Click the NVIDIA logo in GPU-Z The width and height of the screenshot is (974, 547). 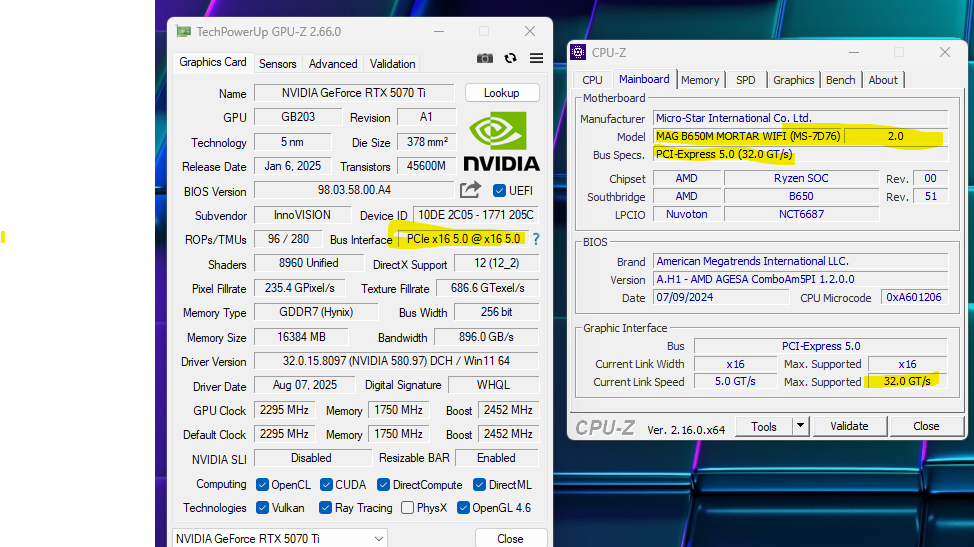501,141
